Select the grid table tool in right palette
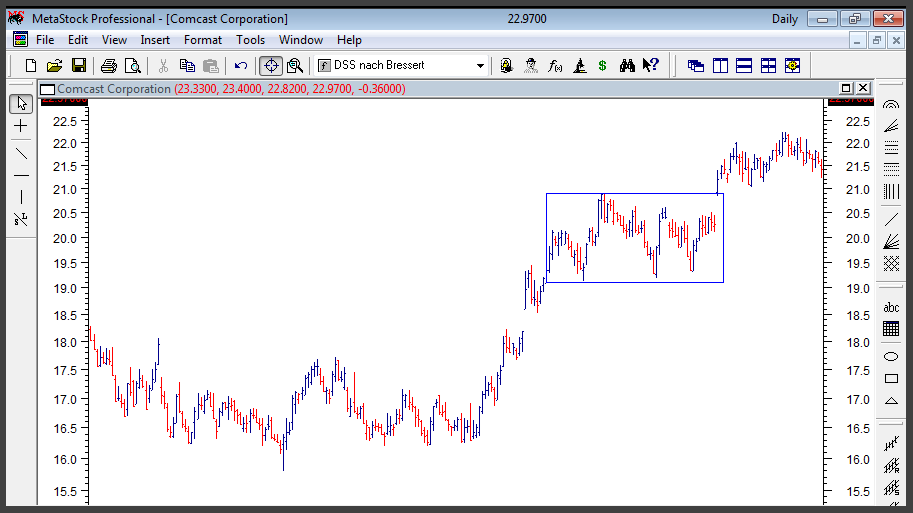The image size is (913, 513). [891, 328]
